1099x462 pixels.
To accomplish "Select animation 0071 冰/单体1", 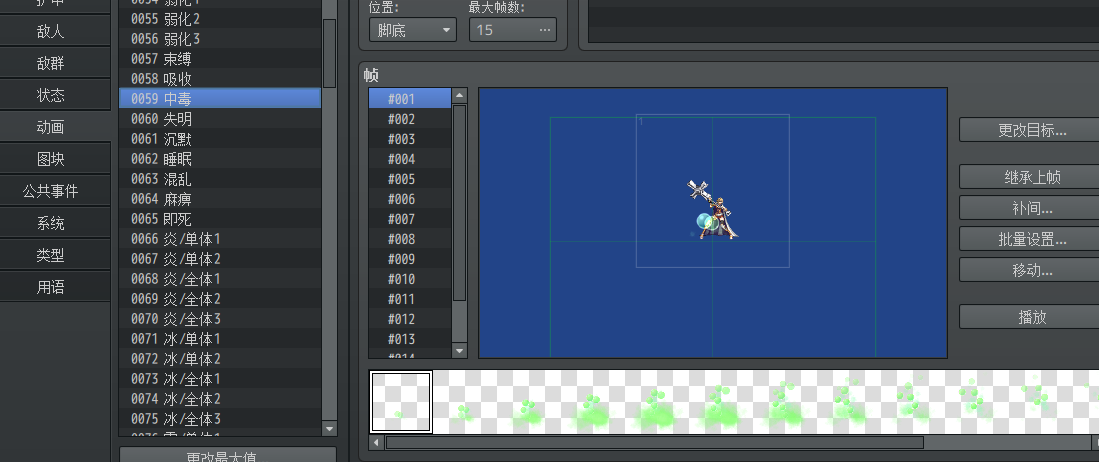I will pyautogui.click(x=220, y=339).
